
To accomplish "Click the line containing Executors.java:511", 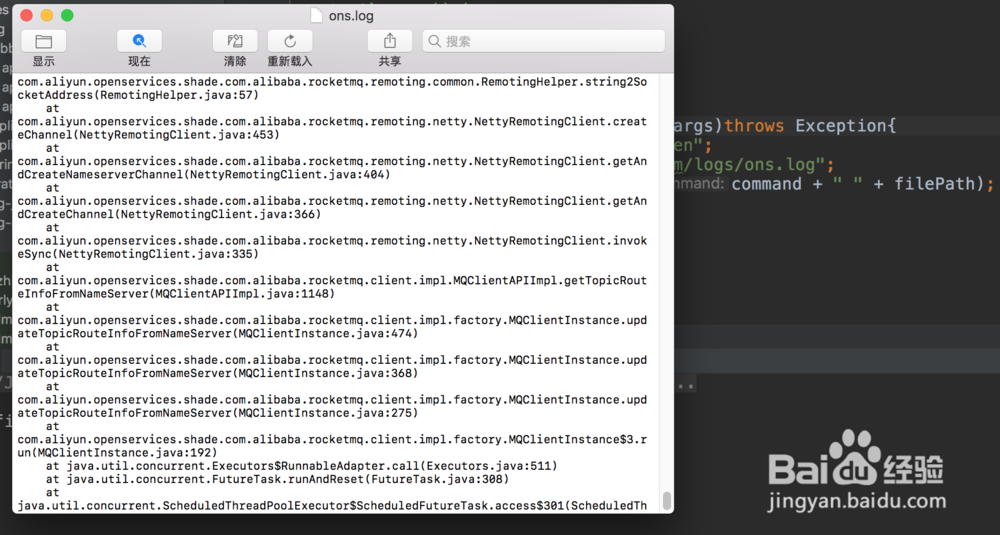I will click(x=301, y=466).
